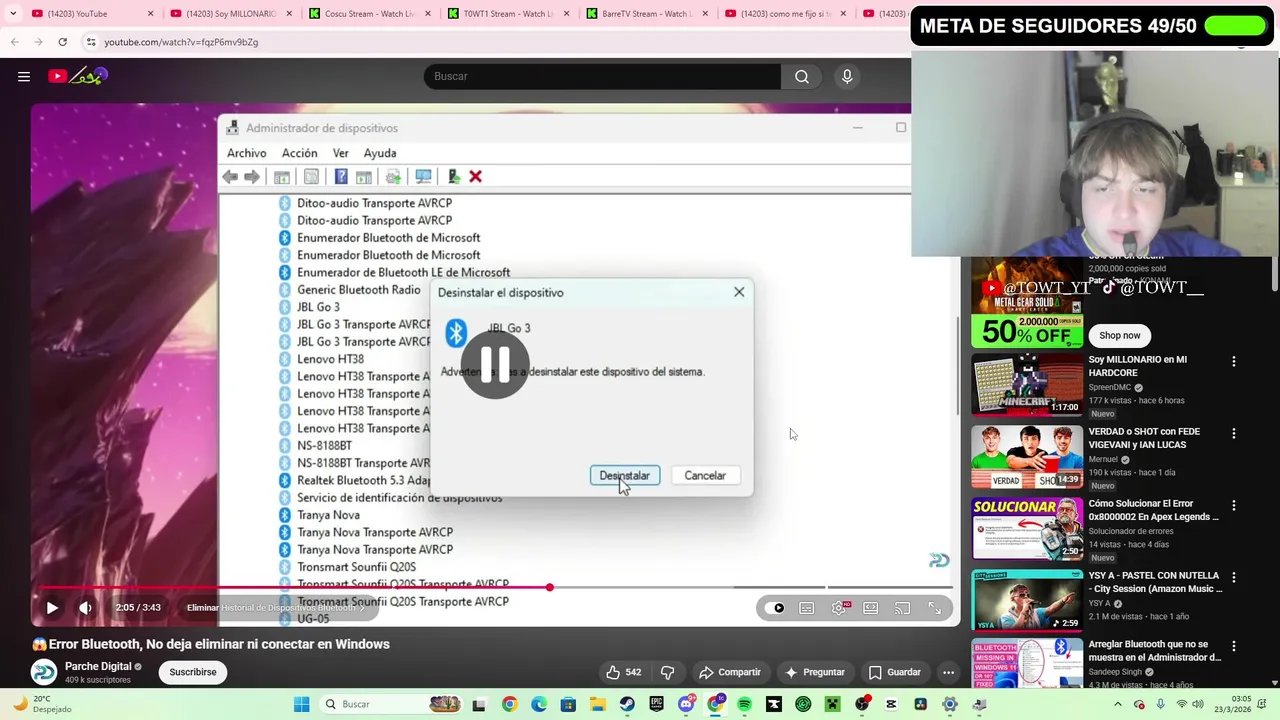This screenshot has height=720, width=1280.
Task: Go back with the browser back arrow
Action: pos(14,42)
